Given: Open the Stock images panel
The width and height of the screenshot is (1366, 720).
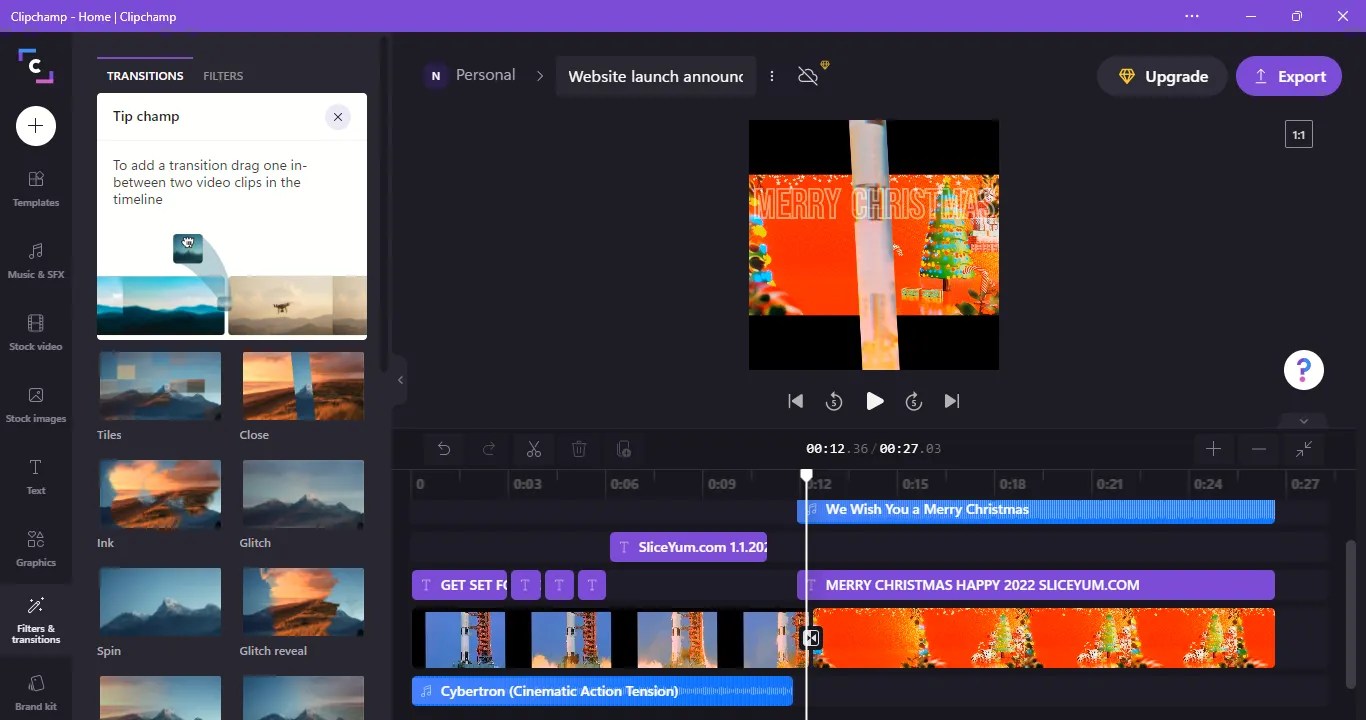Looking at the screenshot, I should [x=35, y=404].
